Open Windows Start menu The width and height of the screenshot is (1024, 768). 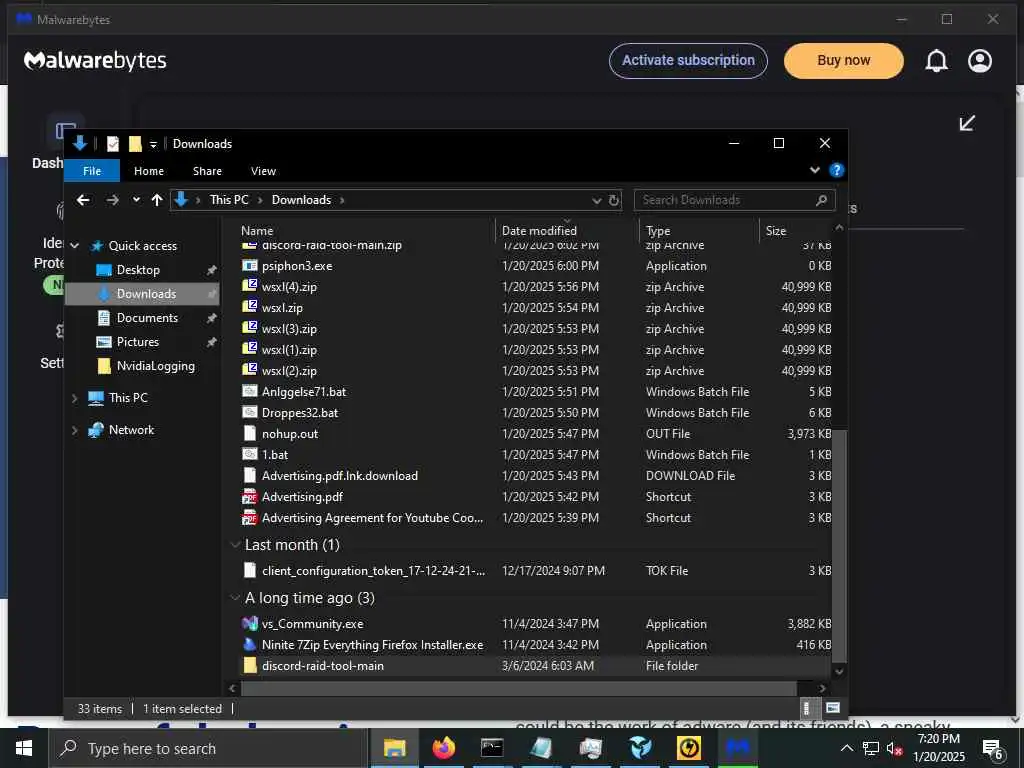24,748
